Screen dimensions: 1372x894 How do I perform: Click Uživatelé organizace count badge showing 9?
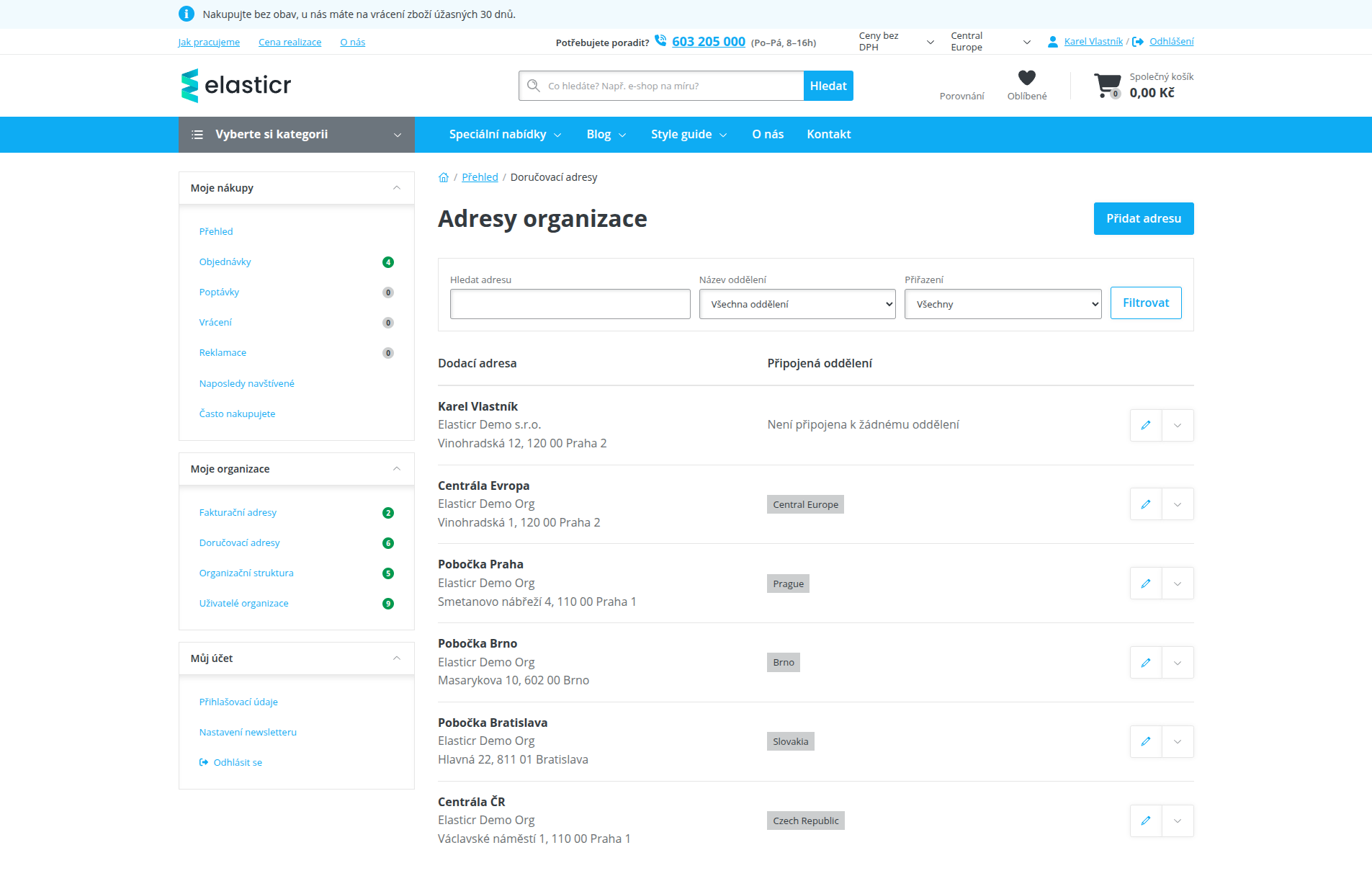point(388,604)
